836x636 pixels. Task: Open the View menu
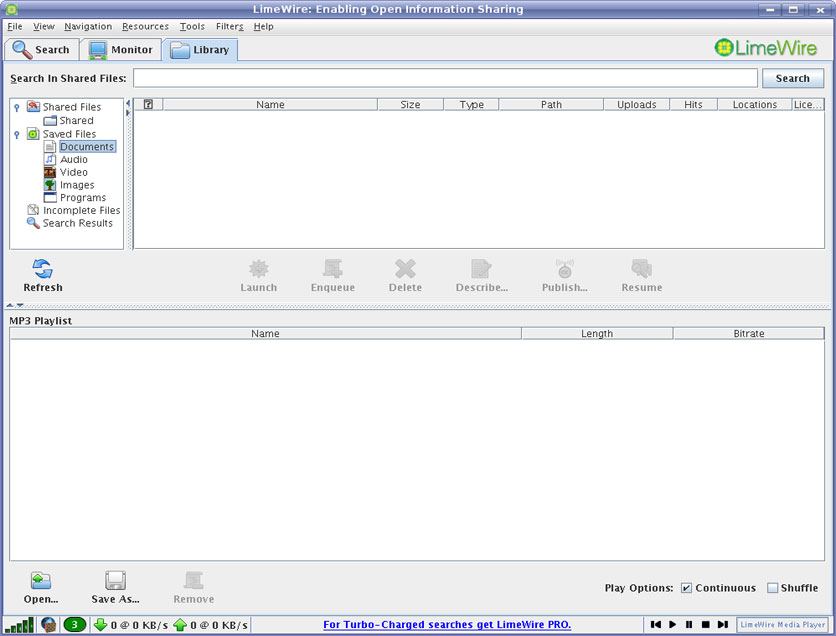44,26
